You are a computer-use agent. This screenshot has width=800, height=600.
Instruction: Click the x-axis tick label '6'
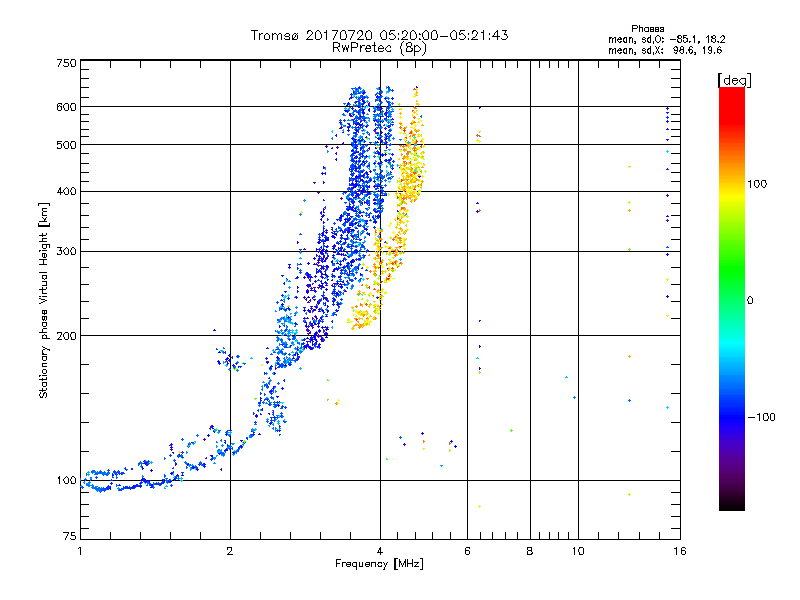(467, 551)
